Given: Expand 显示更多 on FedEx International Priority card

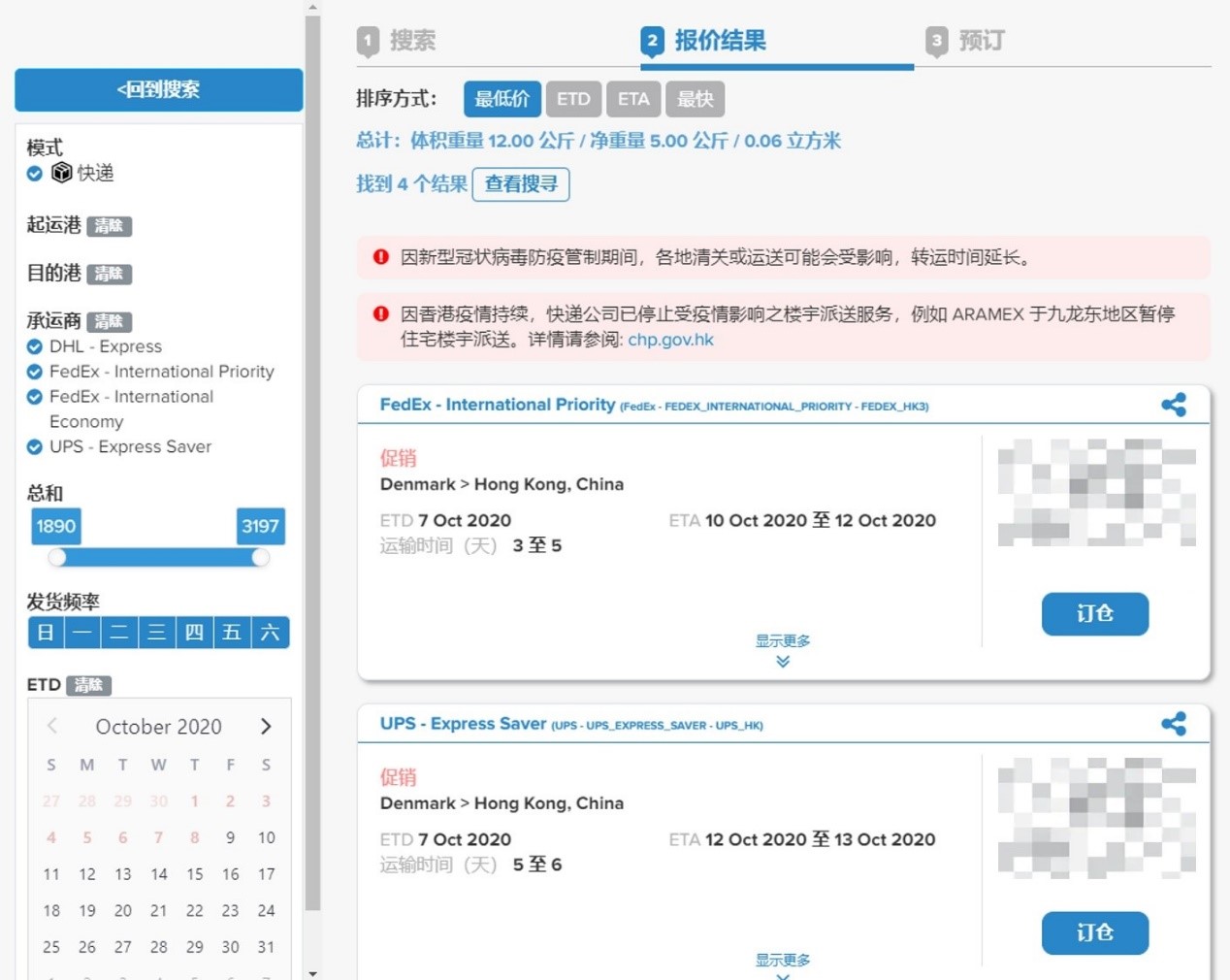Looking at the screenshot, I should 783,650.
